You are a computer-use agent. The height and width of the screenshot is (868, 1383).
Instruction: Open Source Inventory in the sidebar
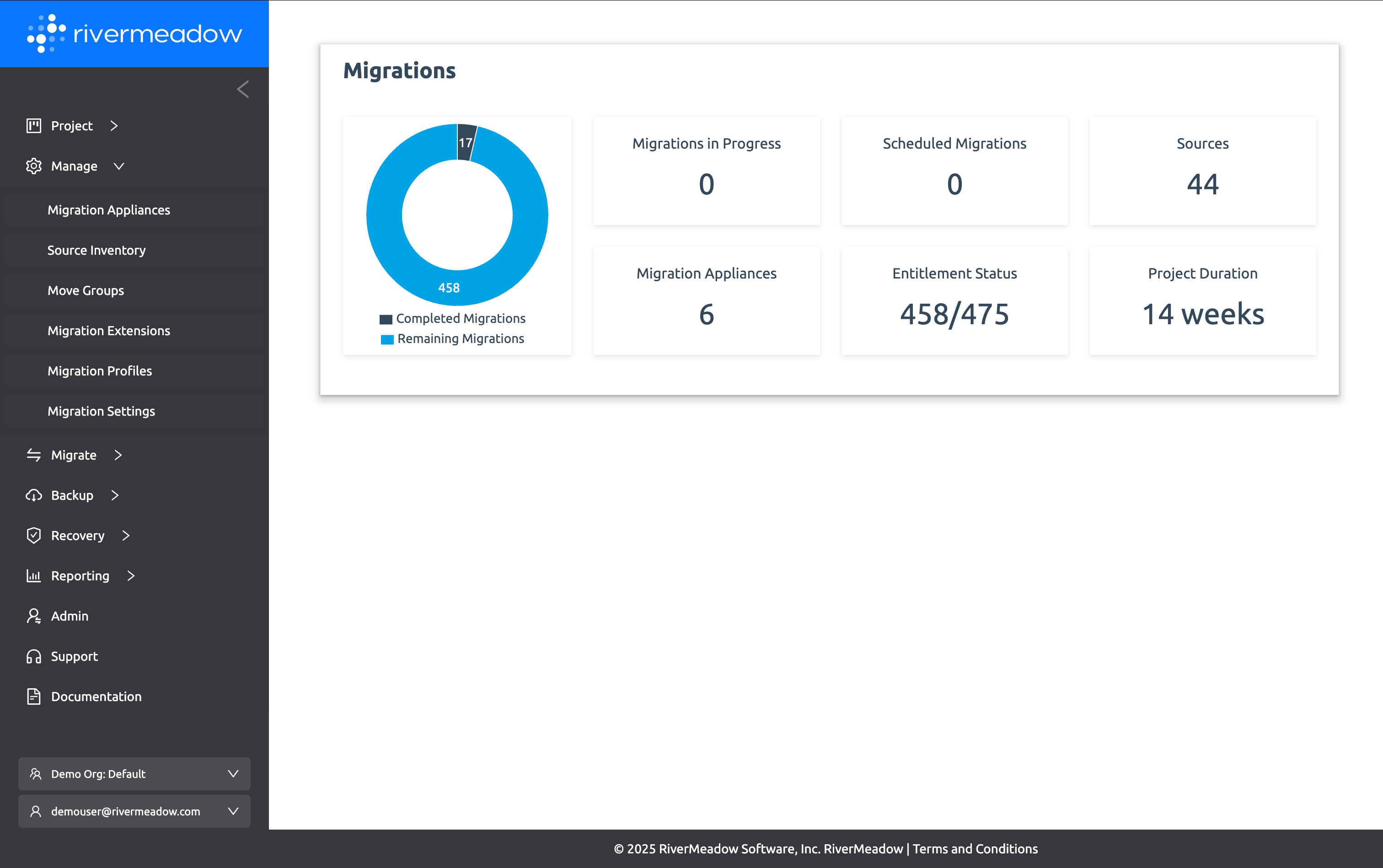coord(96,250)
